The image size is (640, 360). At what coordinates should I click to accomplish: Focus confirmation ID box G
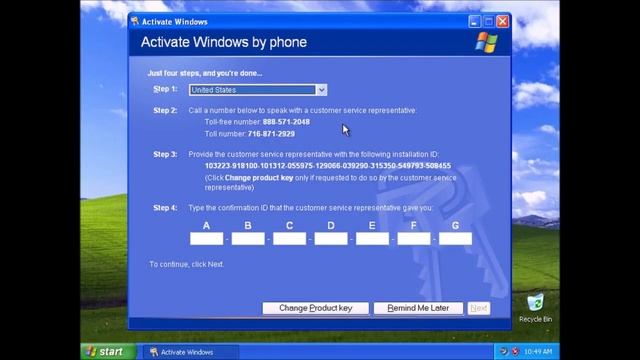[x=456, y=239]
